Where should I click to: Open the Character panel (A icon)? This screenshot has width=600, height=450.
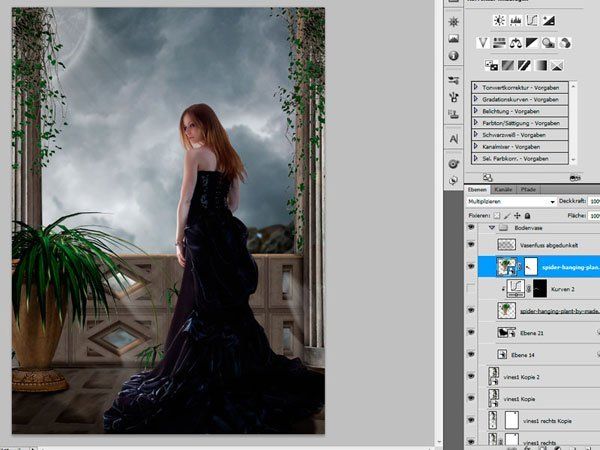pos(453,139)
